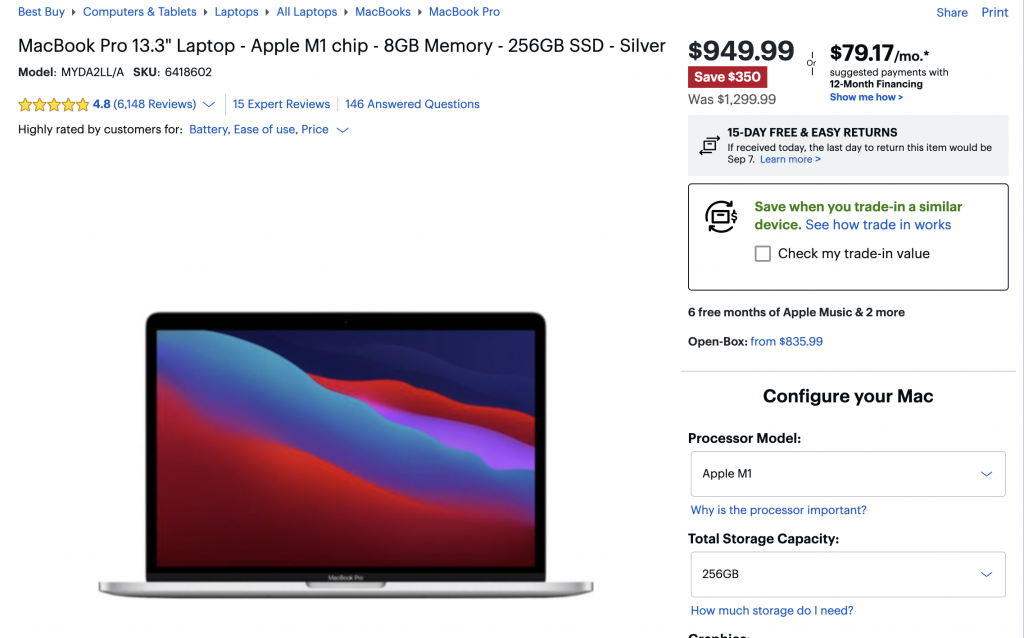This screenshot has height=638, width=1024.
Task: Click the trade-in device icon
Action: pos(721,217)
